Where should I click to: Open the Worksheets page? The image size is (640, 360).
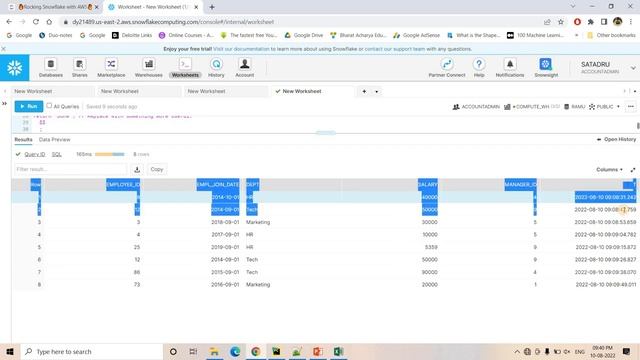point(185,68)
